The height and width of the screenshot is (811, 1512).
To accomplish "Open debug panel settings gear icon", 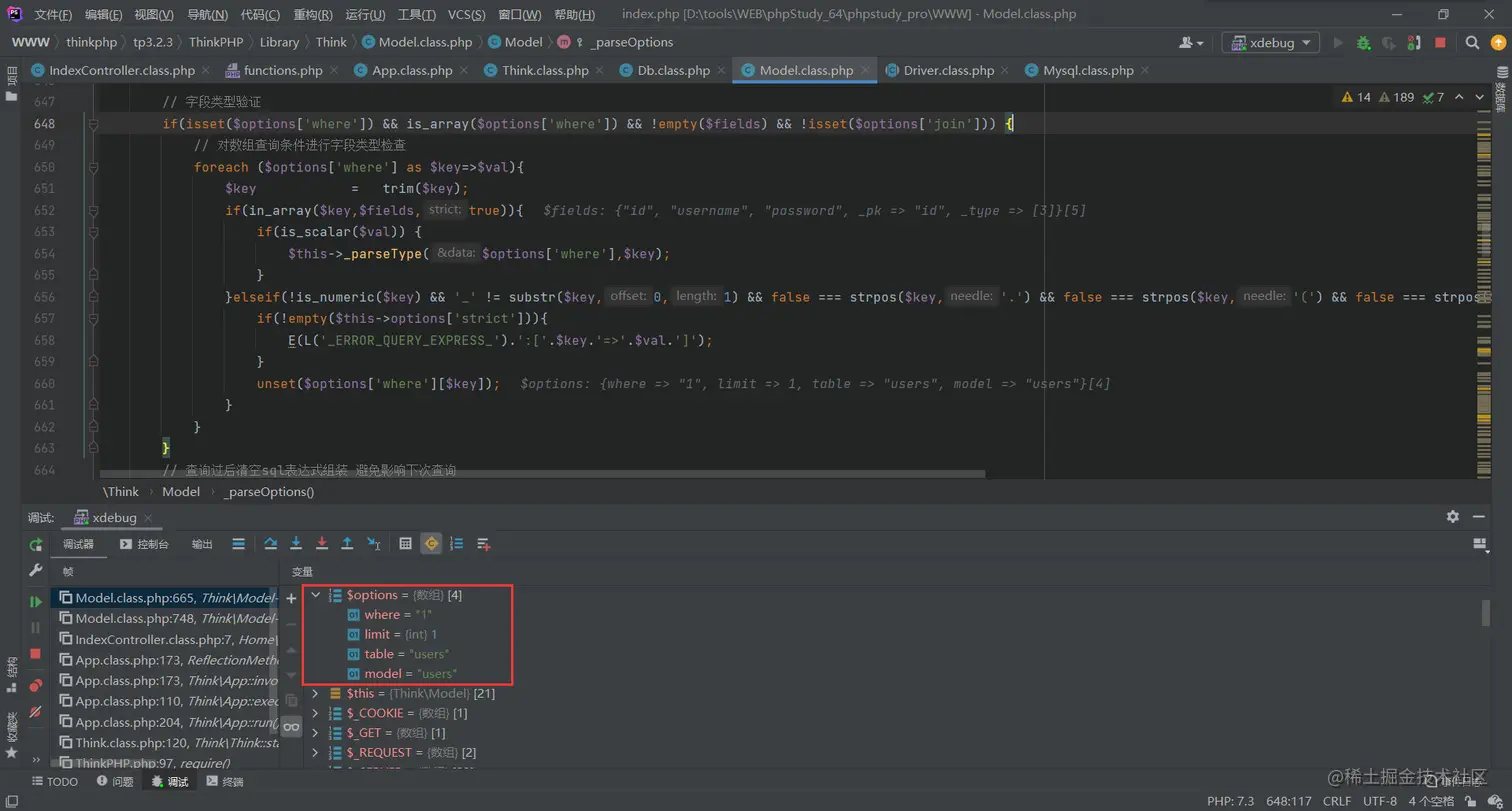I will (x=1452, y=517).
